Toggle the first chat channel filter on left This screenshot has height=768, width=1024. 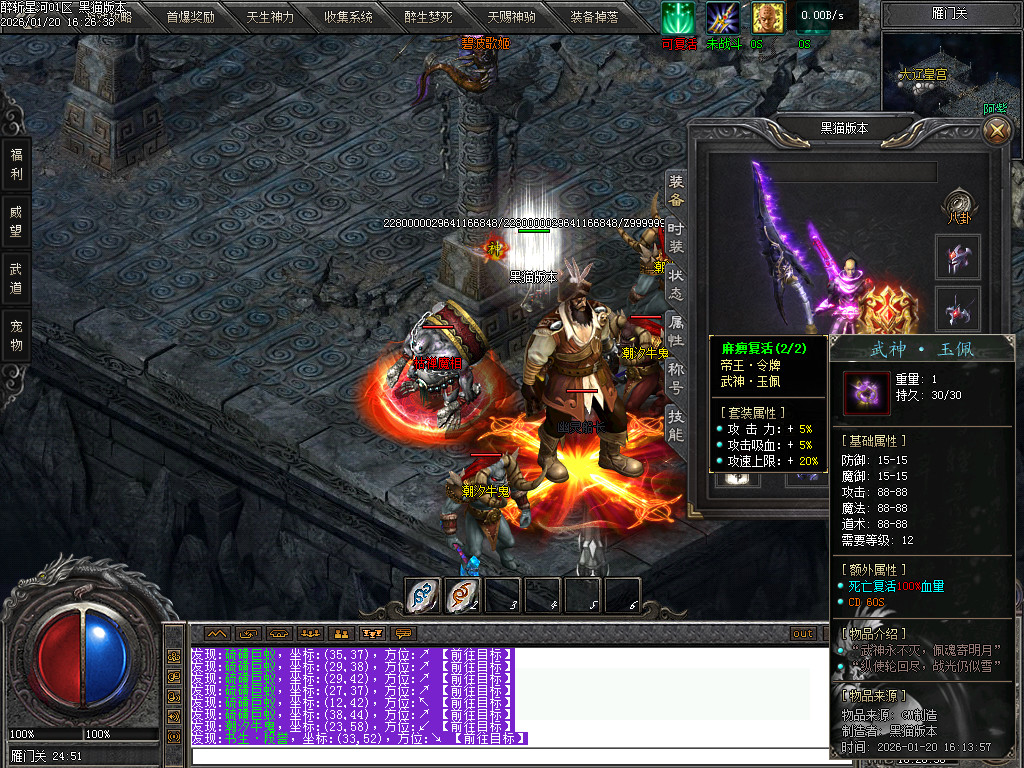174,655
